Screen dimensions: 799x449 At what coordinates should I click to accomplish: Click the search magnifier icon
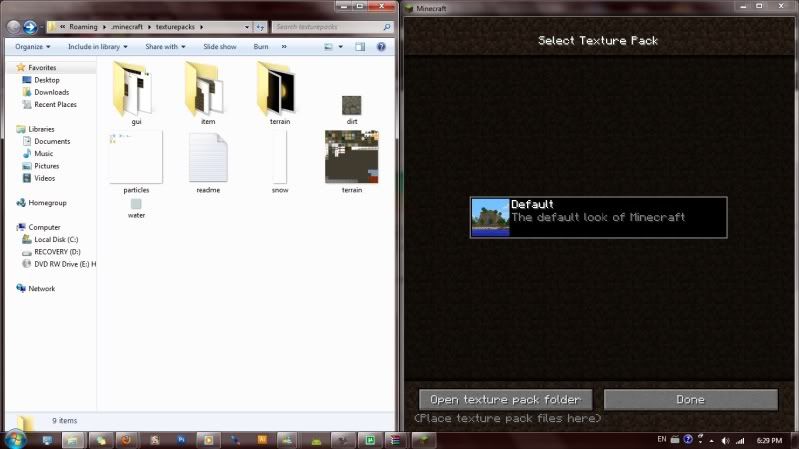click(x=387, y=27)
